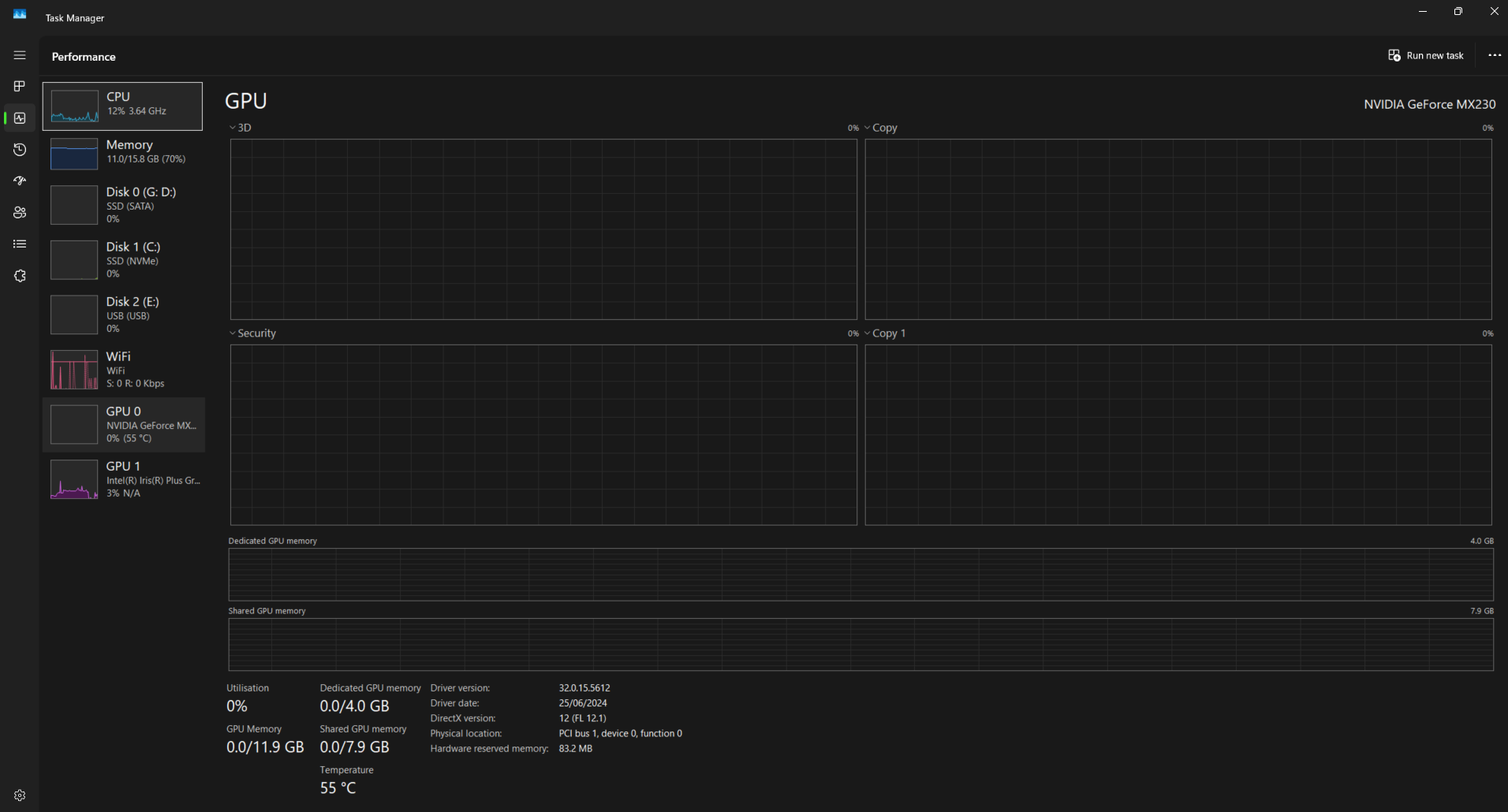Viewport: 1508px width, 812px height.
Task: Switch to the Users page icon
Action: [20, 213]
